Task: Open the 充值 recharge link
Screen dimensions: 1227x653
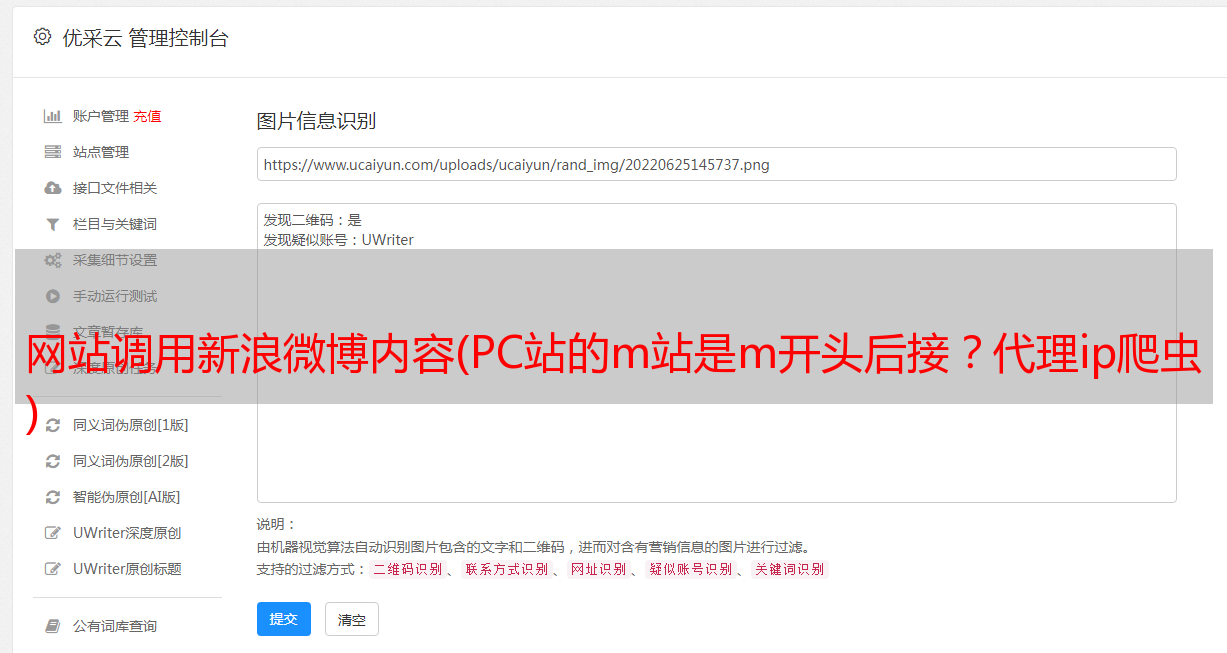Action: [147, 116]
